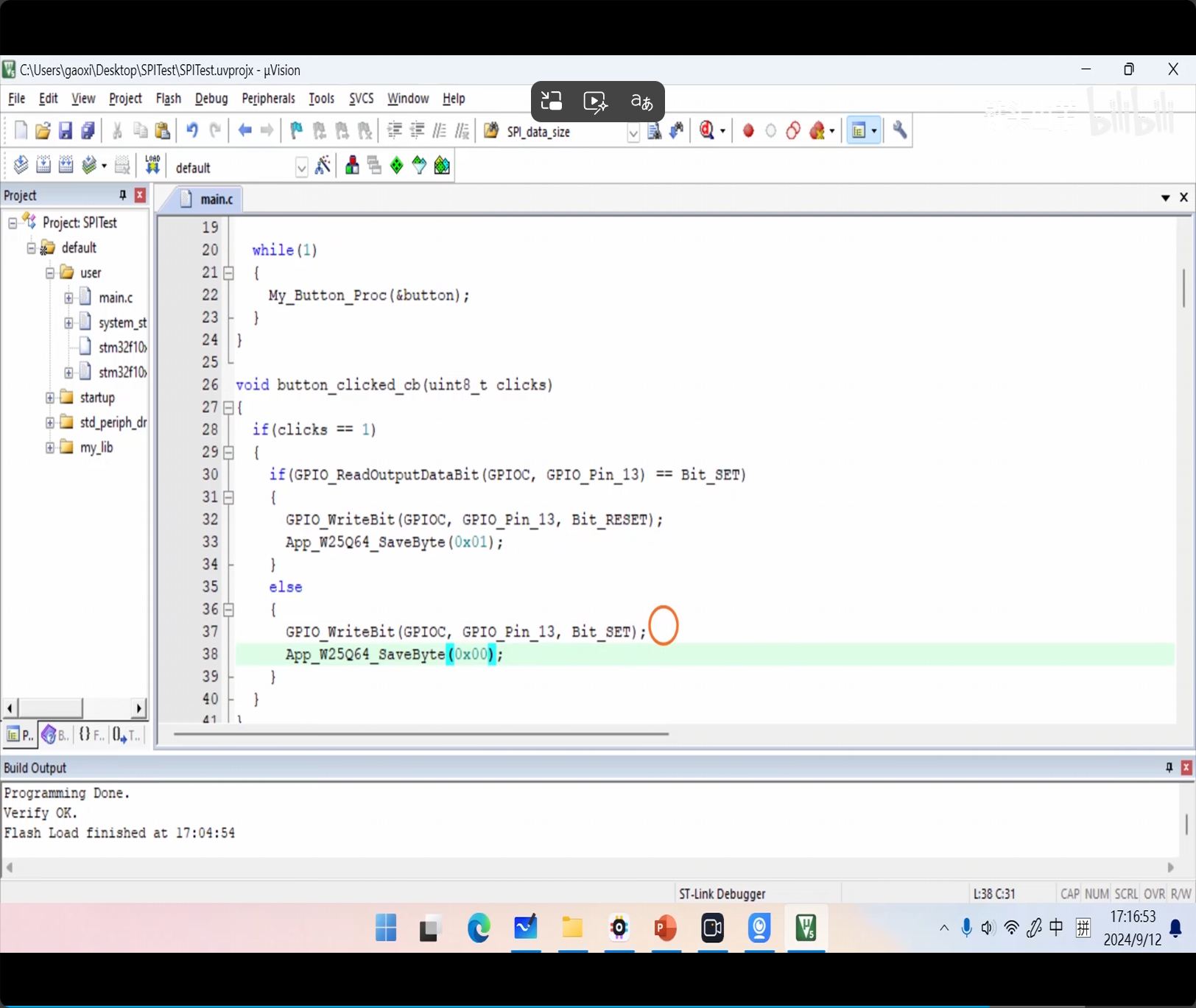The image size is (1196, 1008).
Task: Switch to the Books panel tab
Action: point(56,734)
